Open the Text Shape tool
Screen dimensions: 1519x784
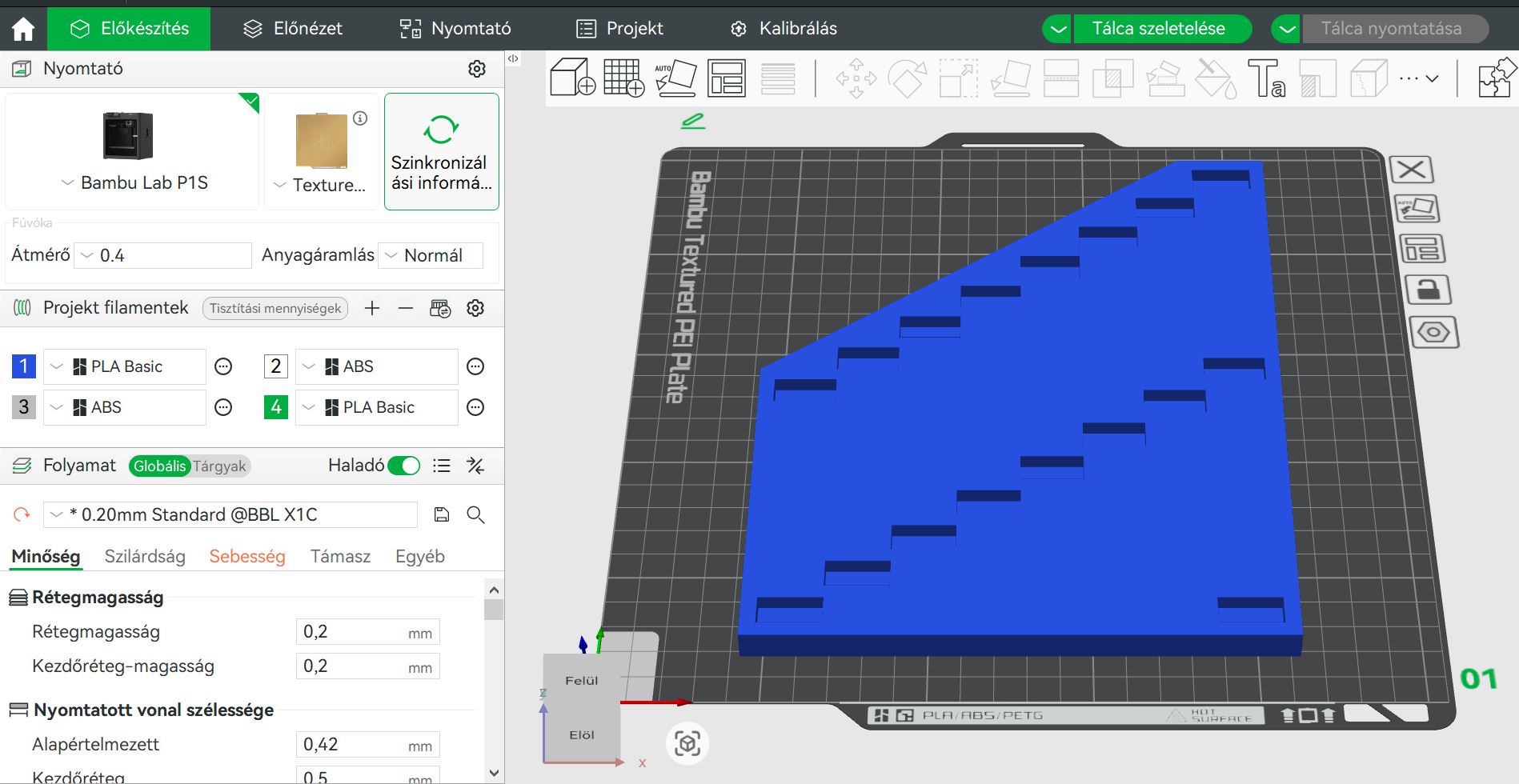[1266, 78]
